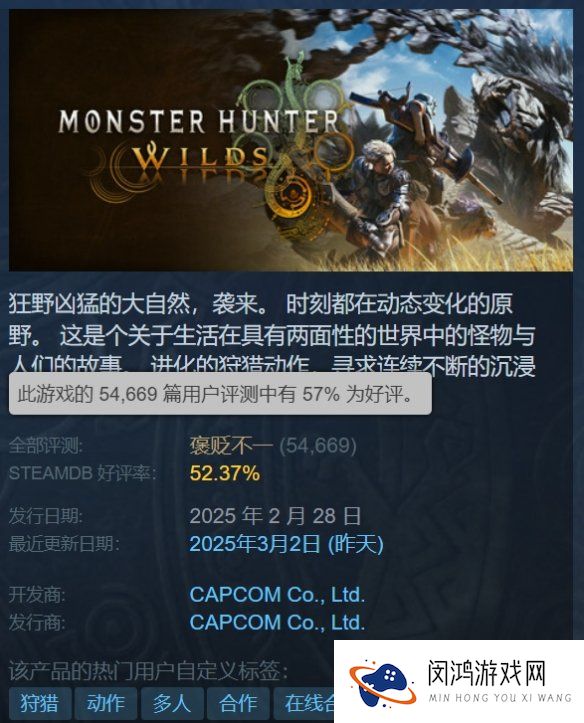The height and width of the screenshot is (723, 584).
Task: Click the 52.37% SteamDB rating
Action: (x=225, y=473)
